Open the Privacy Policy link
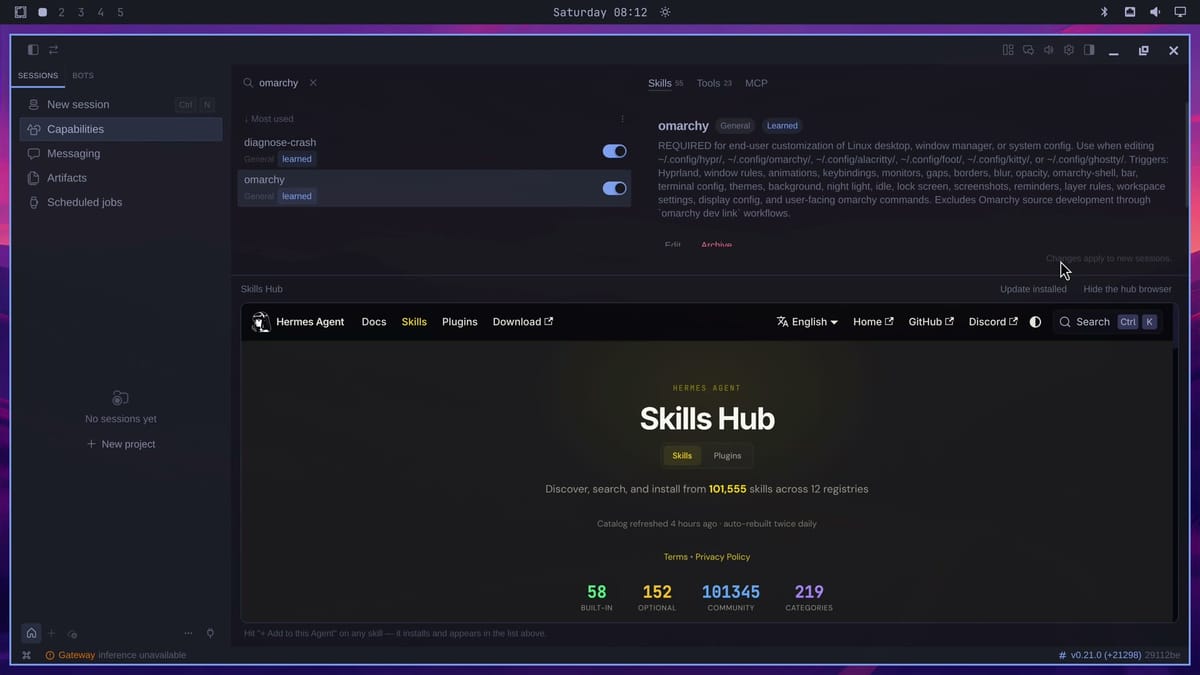Screen dimensions: 1200x675 722,557
